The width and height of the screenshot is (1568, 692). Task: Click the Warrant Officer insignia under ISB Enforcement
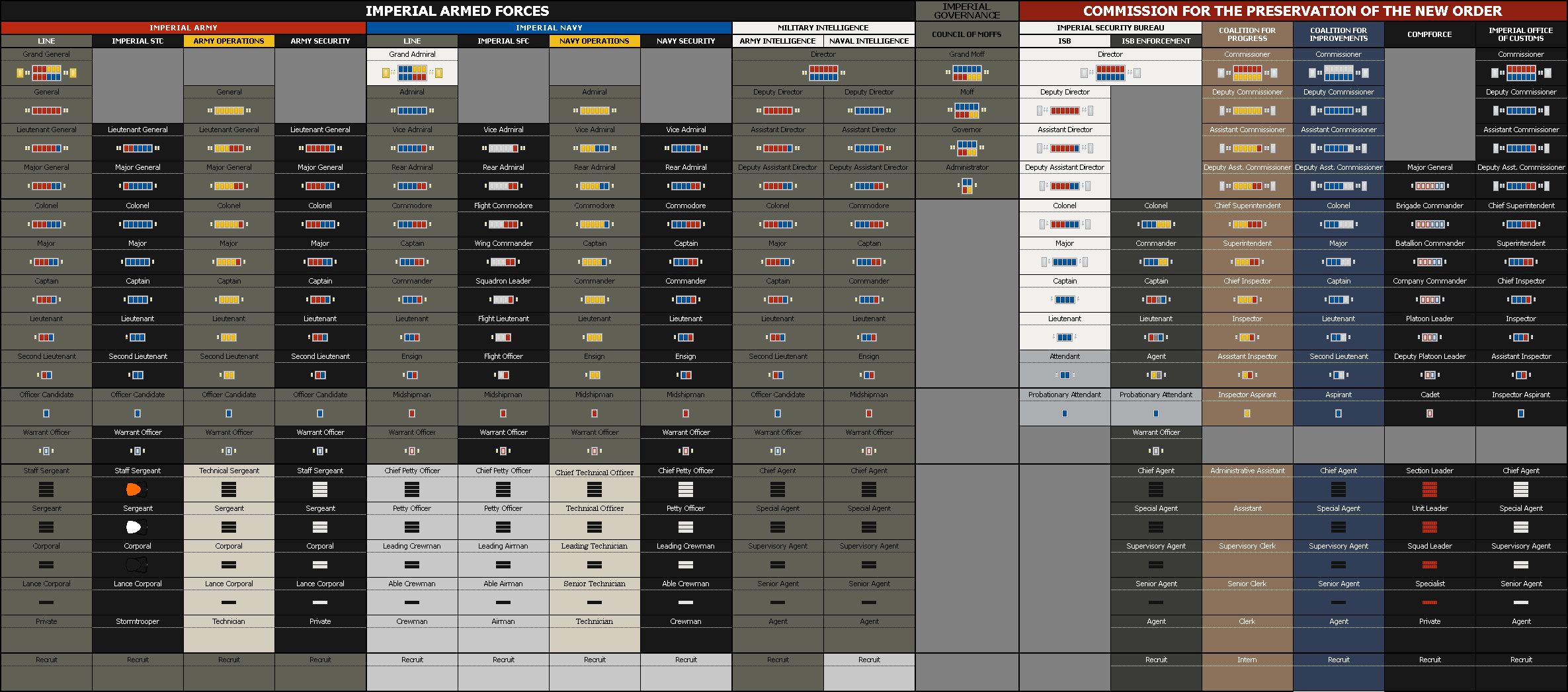tap(1155, 451)
